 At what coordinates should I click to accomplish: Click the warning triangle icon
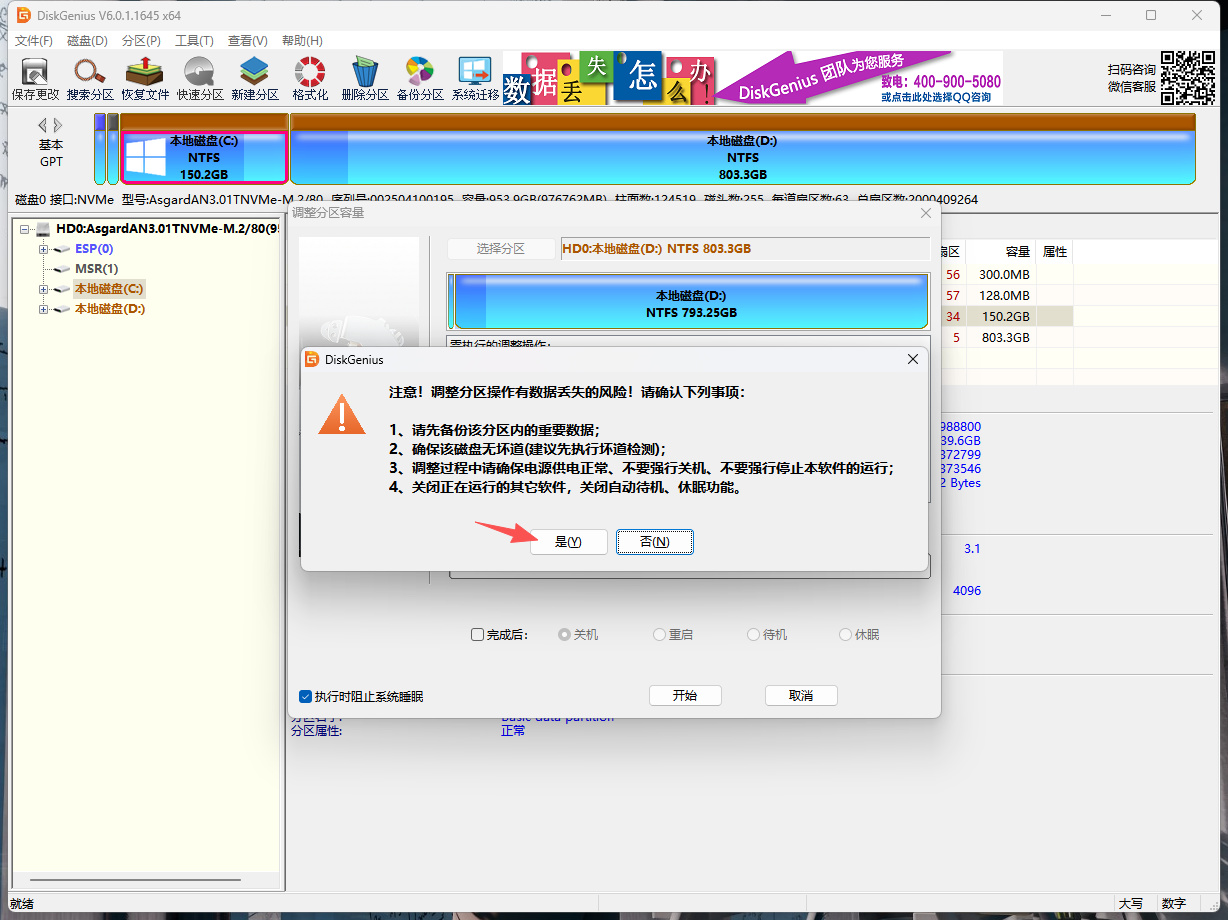[x=342, y=413]
